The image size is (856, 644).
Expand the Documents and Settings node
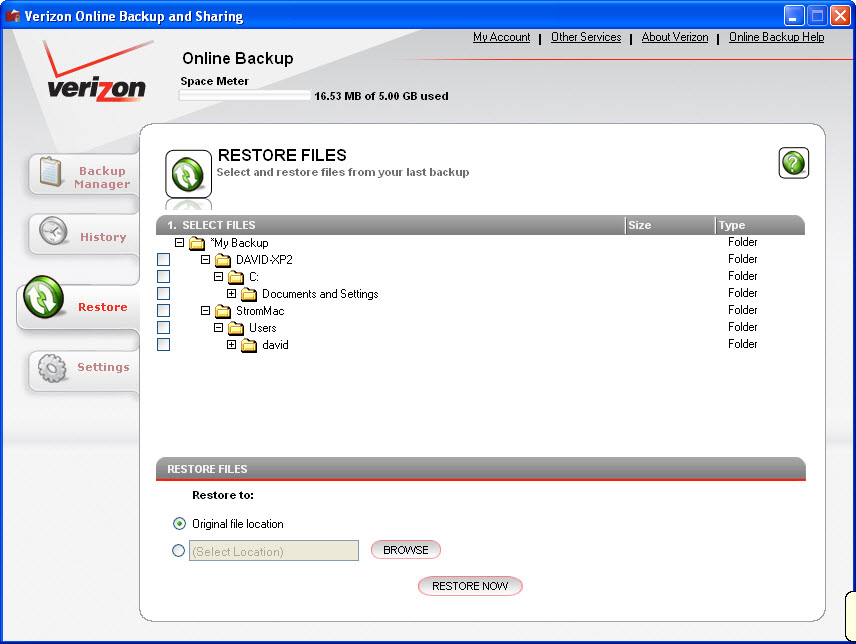(x=231, y=294)
